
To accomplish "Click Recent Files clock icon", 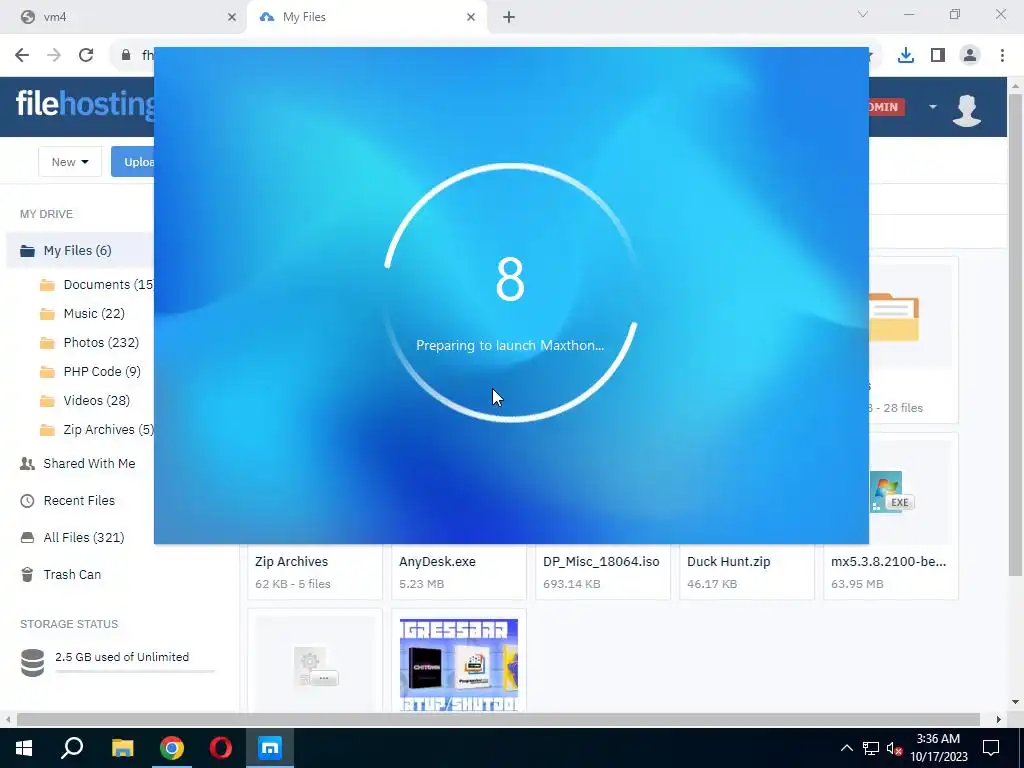I will (x=27, y=501).
